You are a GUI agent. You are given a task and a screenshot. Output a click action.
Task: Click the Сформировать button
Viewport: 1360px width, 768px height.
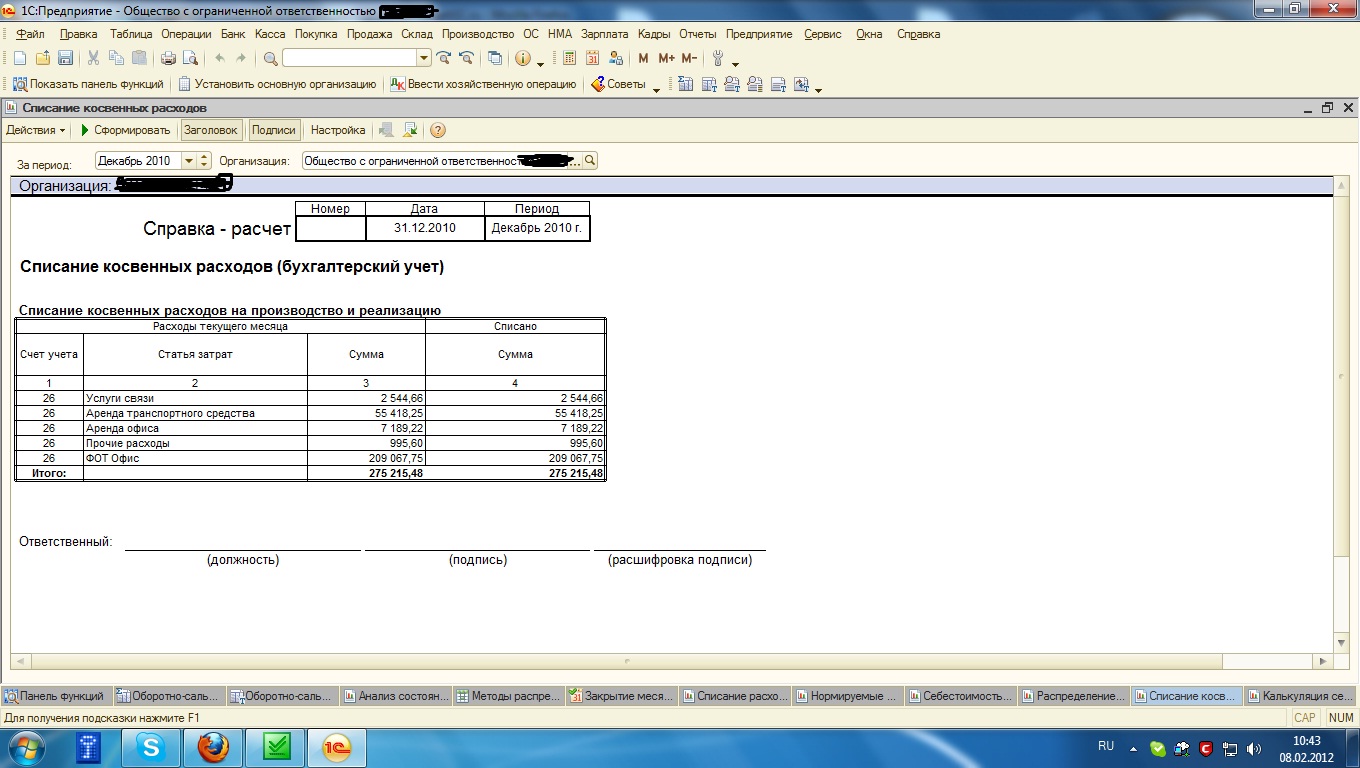click(125, 130)
